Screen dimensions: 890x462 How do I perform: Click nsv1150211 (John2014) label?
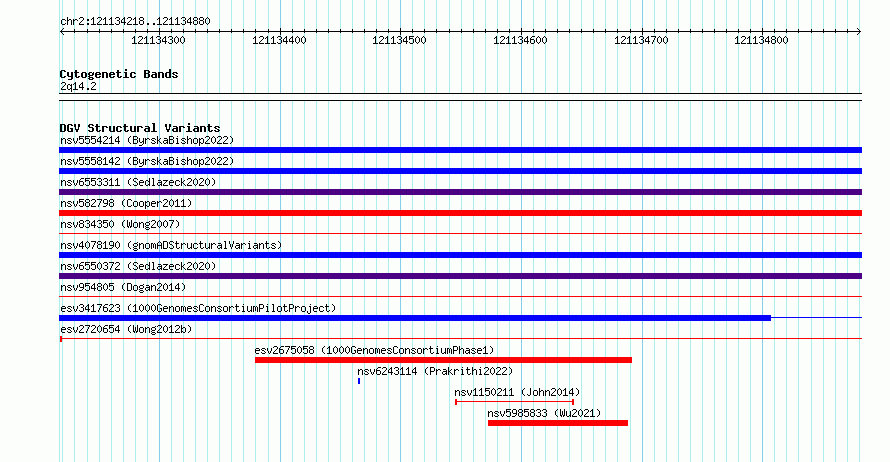(517, 392)
